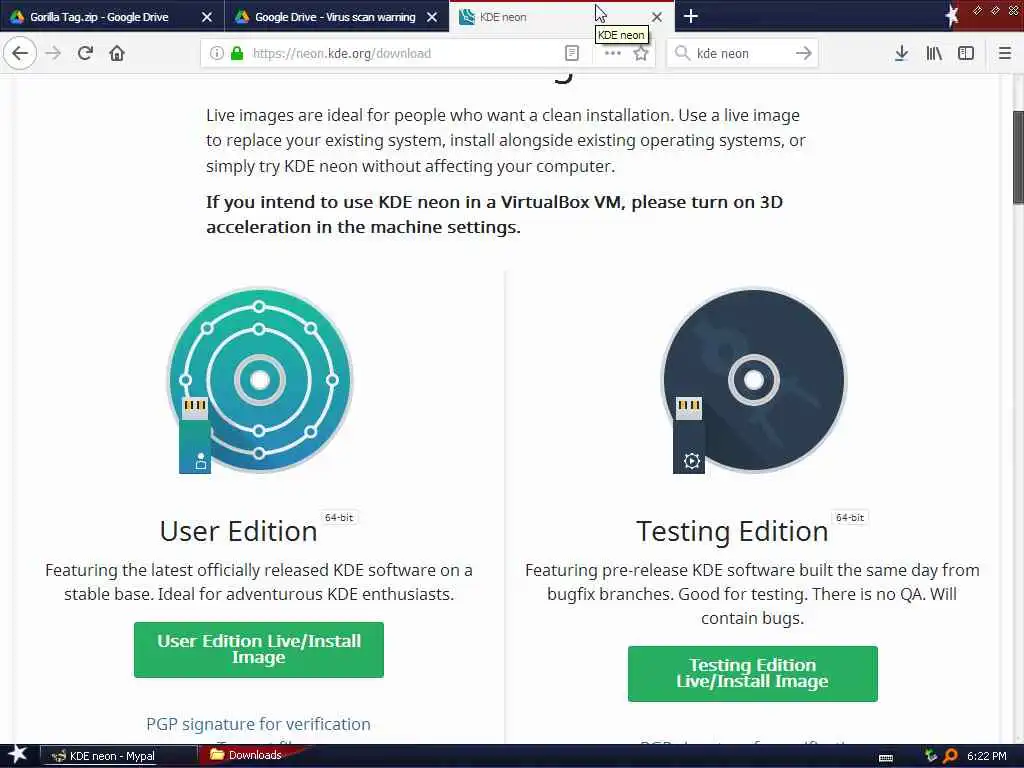Click the Testing Edition heading
The width and height of the screenshot is (1024, 768).
(x=732, y=531)
